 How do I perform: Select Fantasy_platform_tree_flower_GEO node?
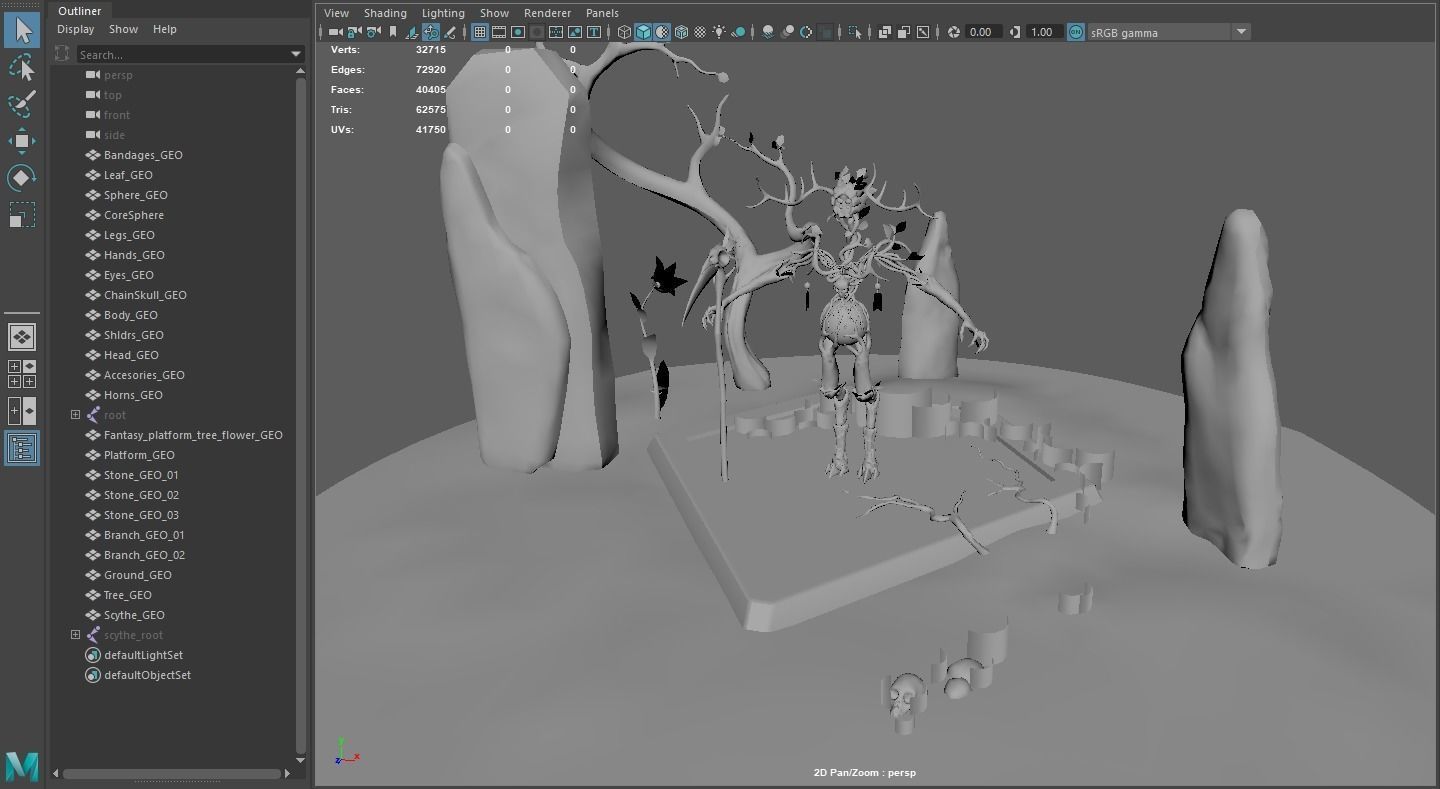193,435
